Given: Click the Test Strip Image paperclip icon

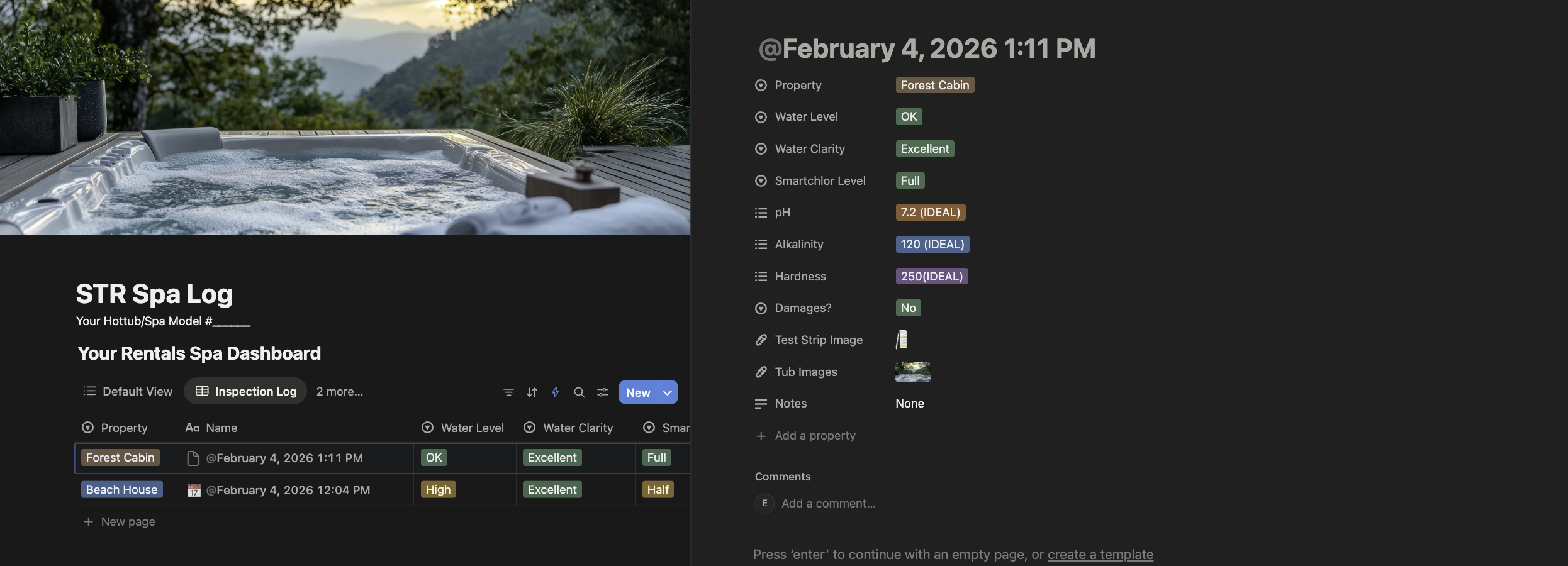Looking at the screenshot, I should pyautogui.click(x=761, y=340).
